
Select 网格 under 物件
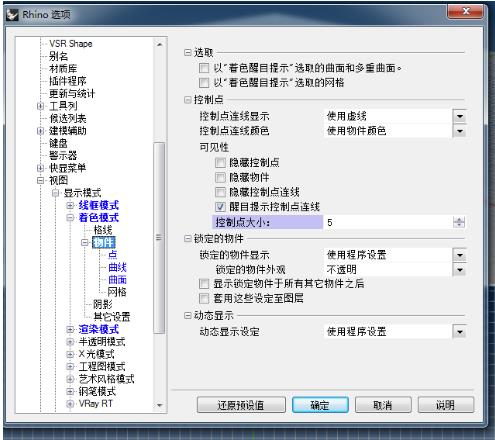click(117, 292)
